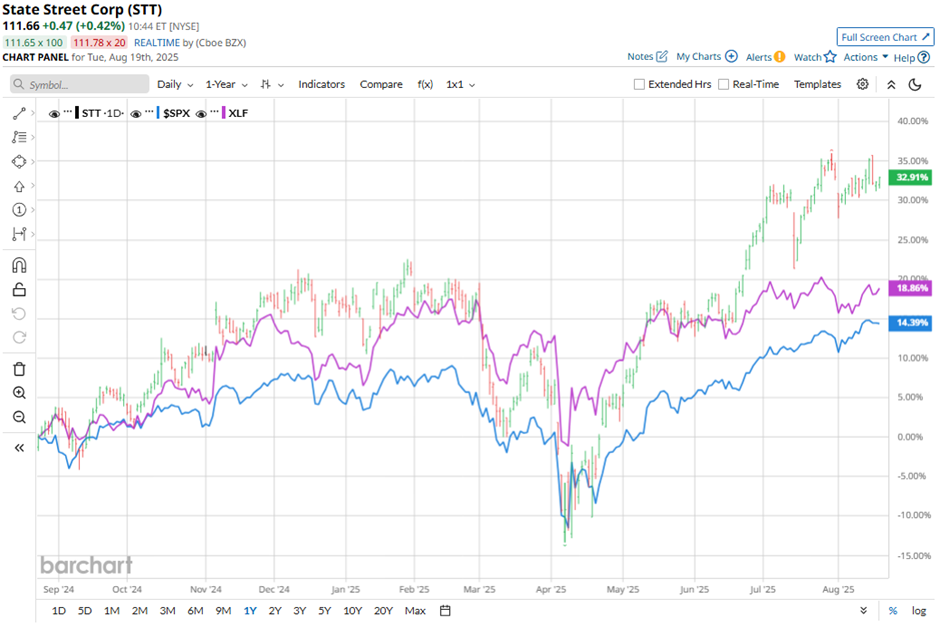The height and width of the screenshot is (627, 940).
Task: Click the $SPX blue color swatch
Action: [x=158, y=113]
